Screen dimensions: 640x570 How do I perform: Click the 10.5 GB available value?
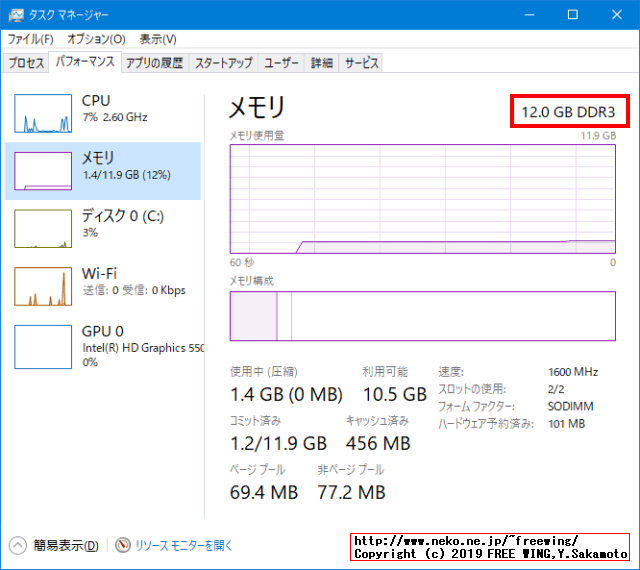(x=395, y=394)
